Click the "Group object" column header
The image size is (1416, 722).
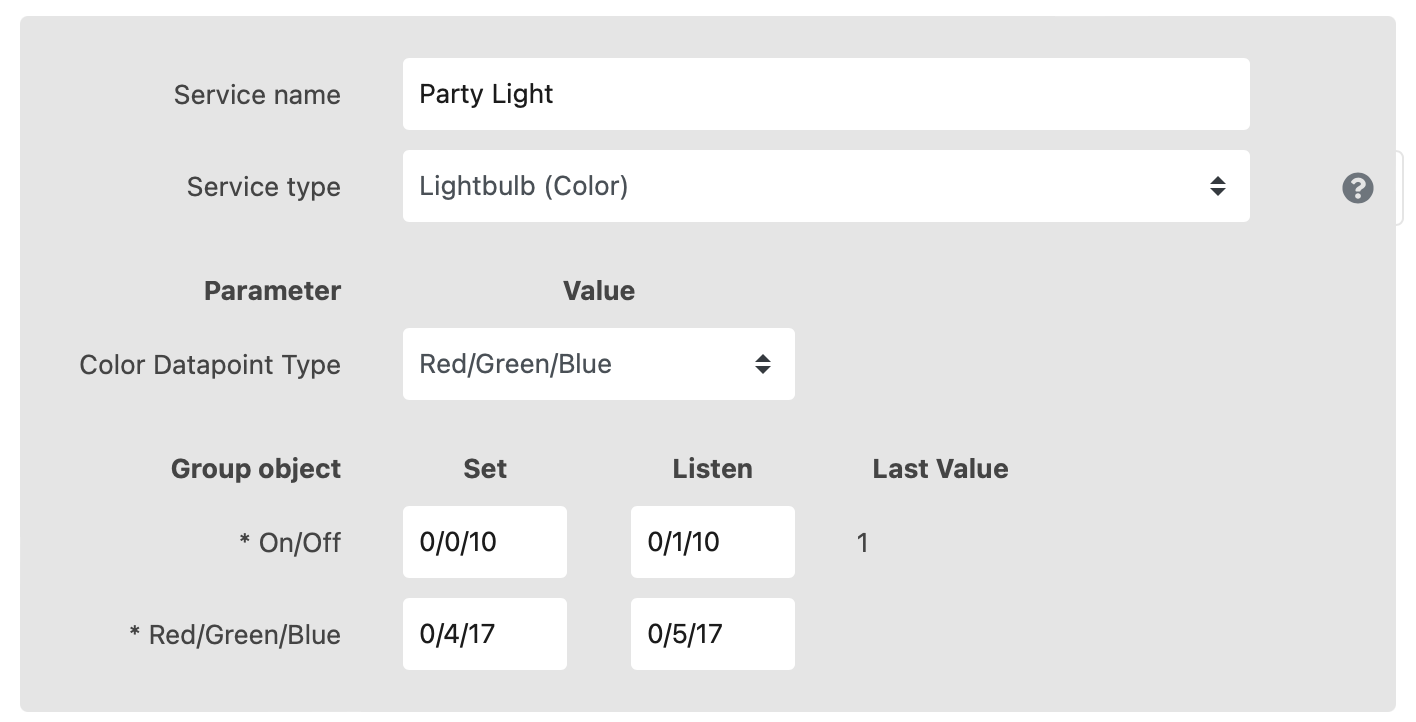click(x=256, y=469)
